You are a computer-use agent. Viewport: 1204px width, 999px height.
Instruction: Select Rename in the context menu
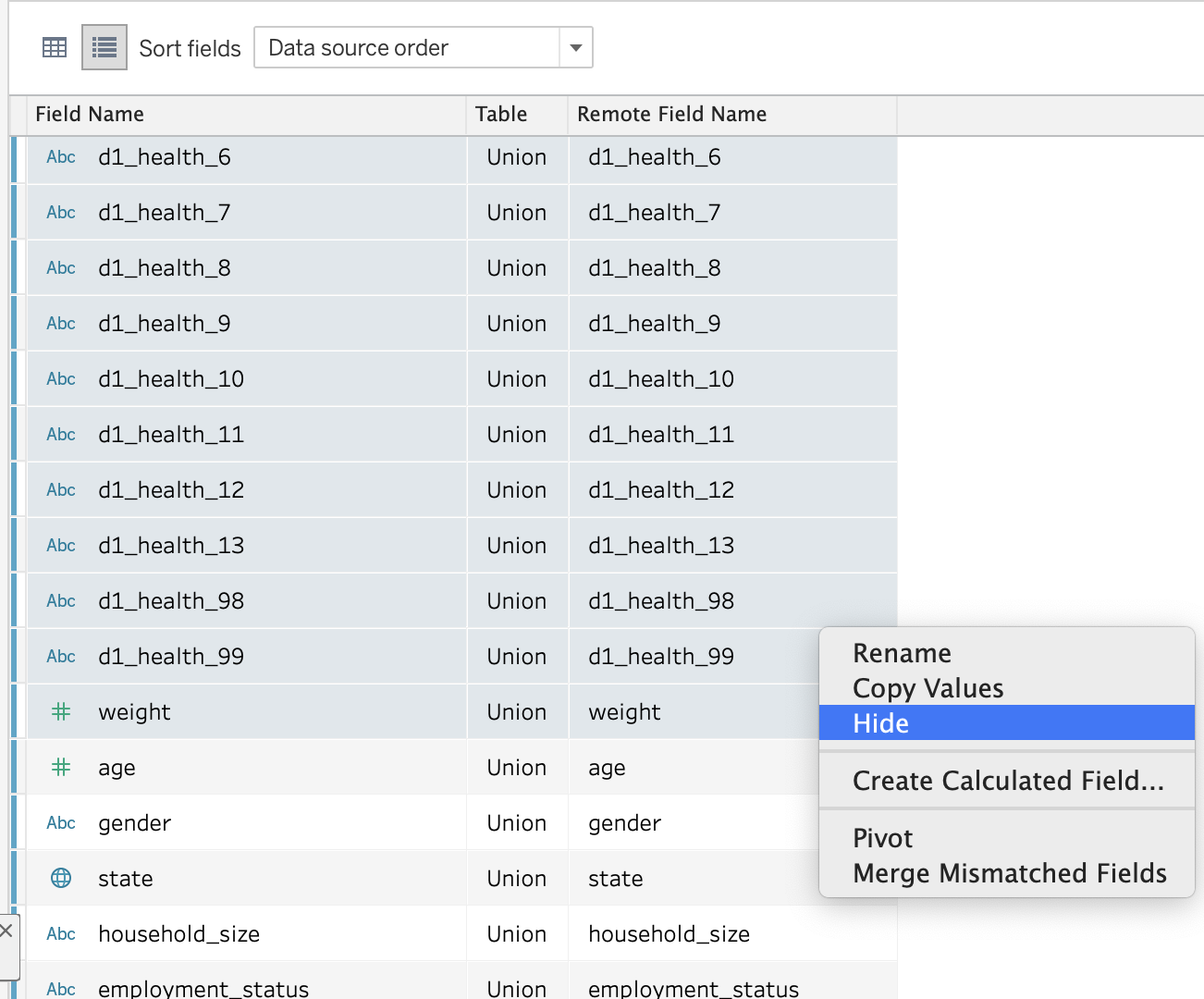(x=902, y=653)
